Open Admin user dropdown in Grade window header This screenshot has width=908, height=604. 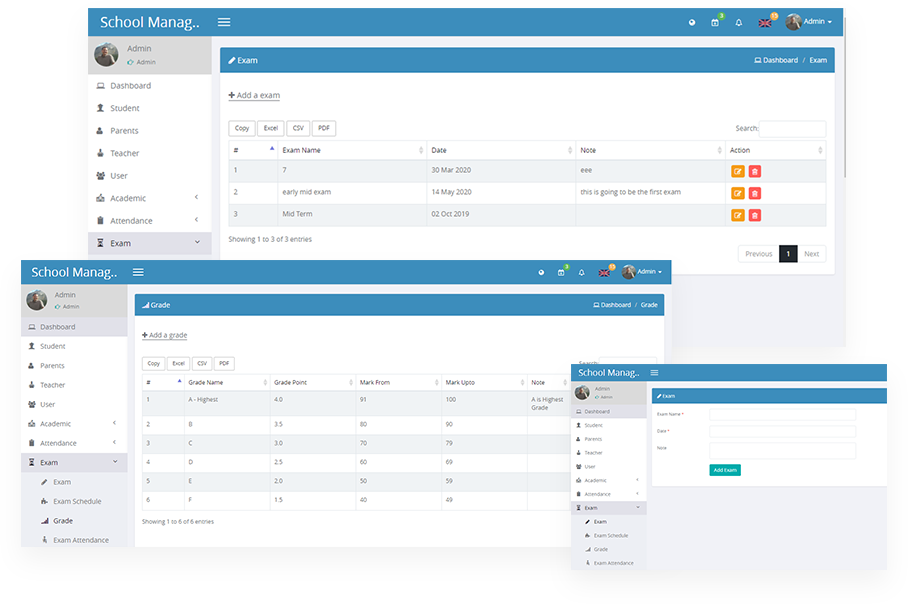[642, 272]
